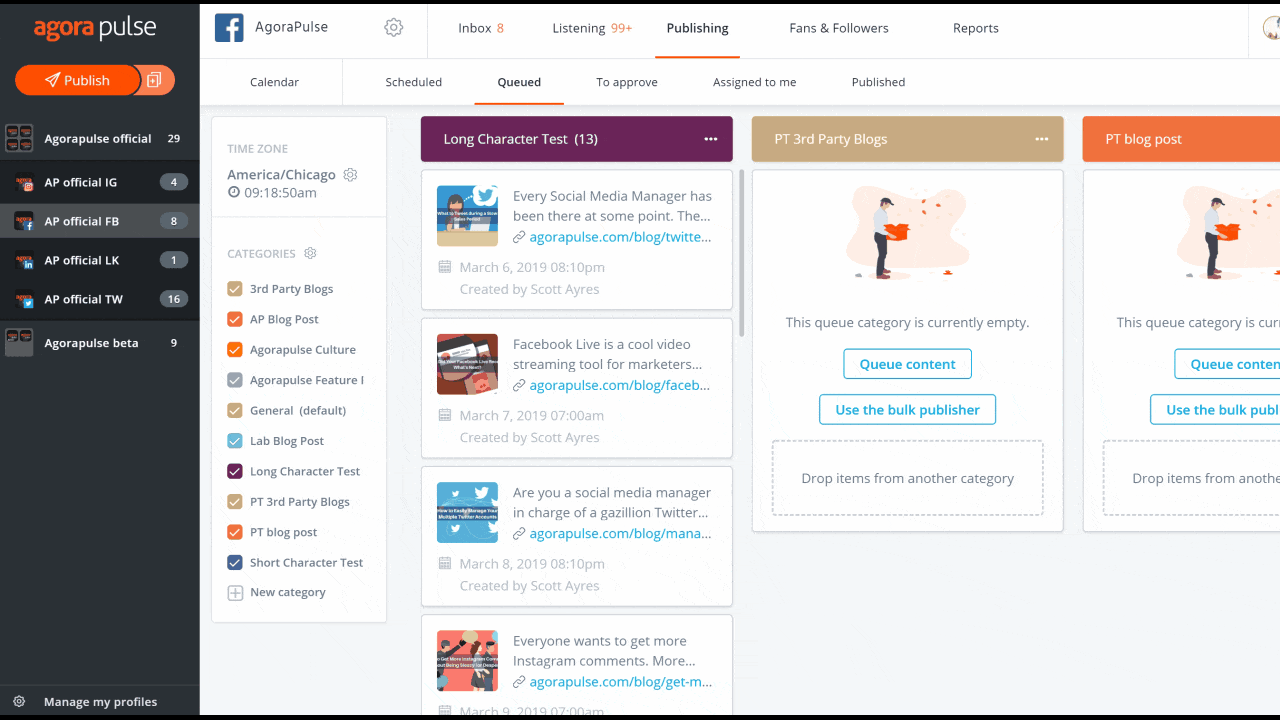The width and height of the screenshot is (1280, 720).
Task: Click calendar icon for March 6 post
Action: click(445, 267)
